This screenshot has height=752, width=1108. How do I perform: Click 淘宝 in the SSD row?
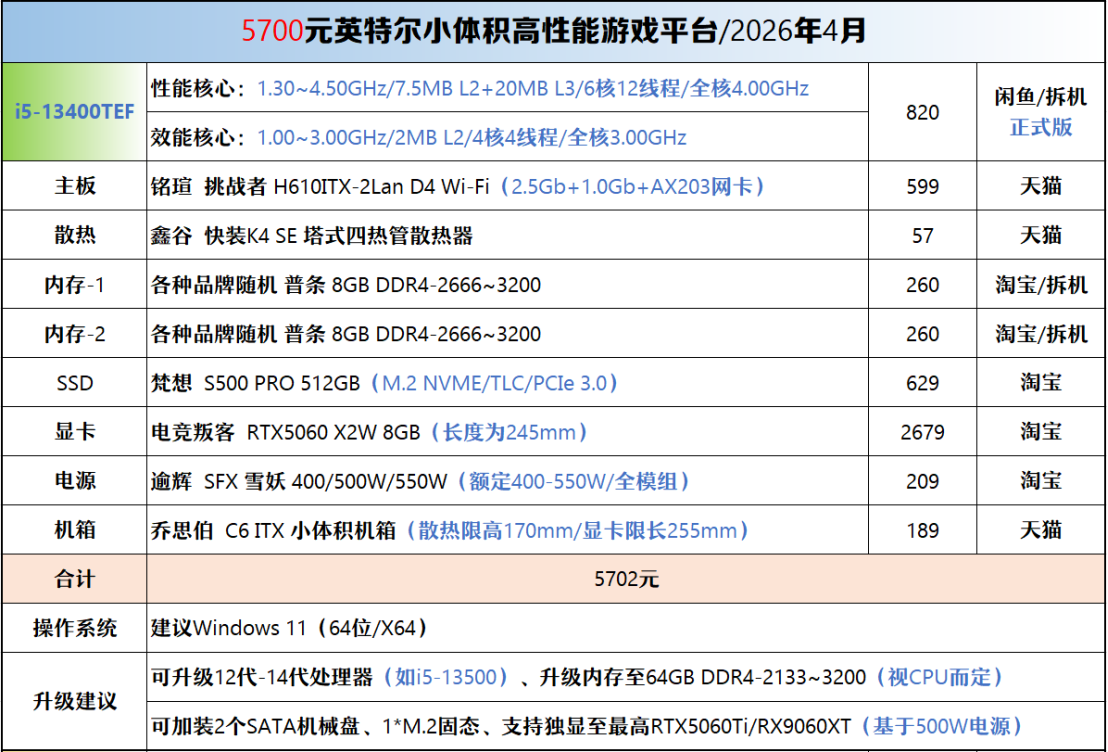[x=1040, y=382]
